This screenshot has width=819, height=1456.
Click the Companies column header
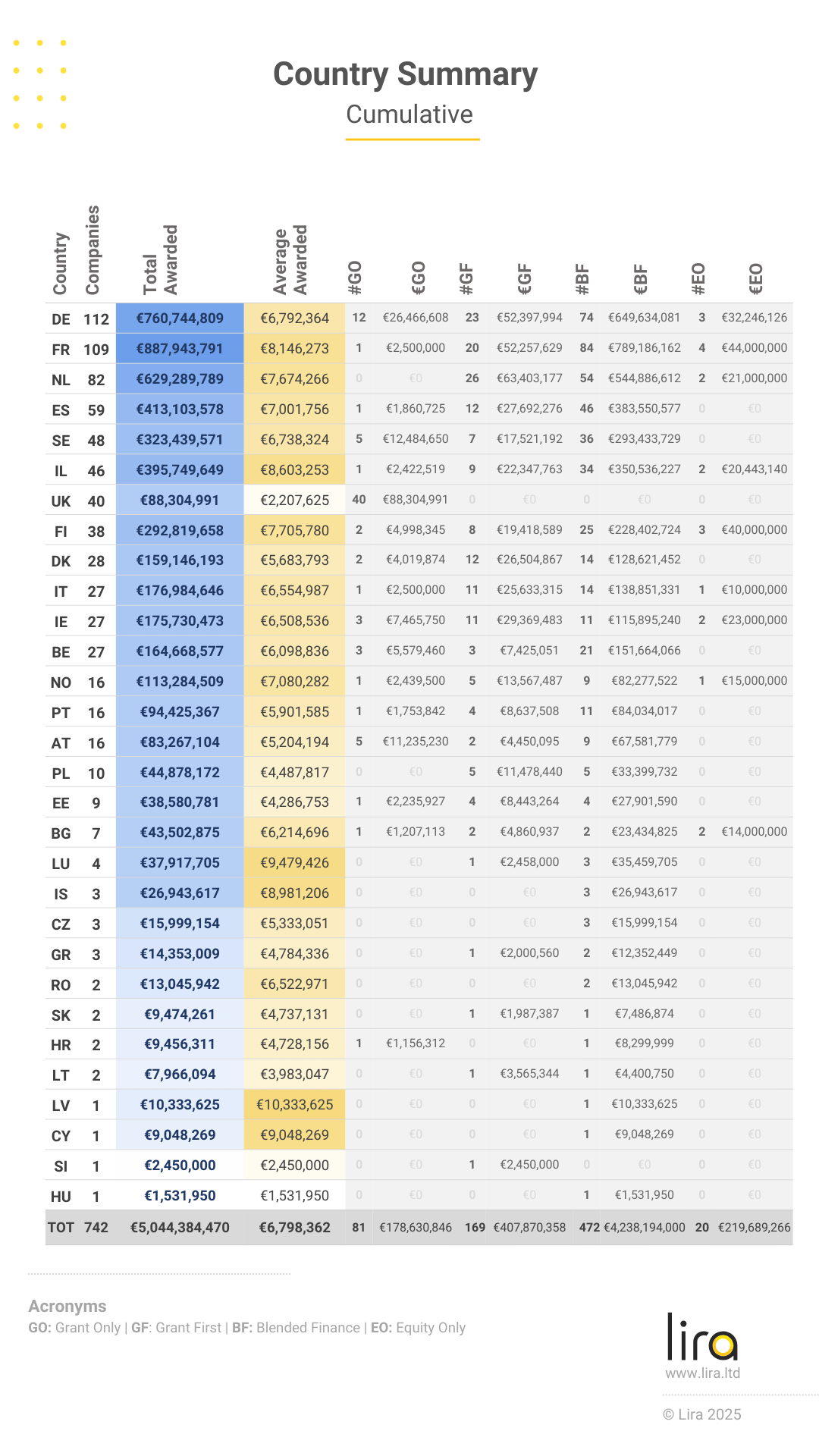pos(93,249)
